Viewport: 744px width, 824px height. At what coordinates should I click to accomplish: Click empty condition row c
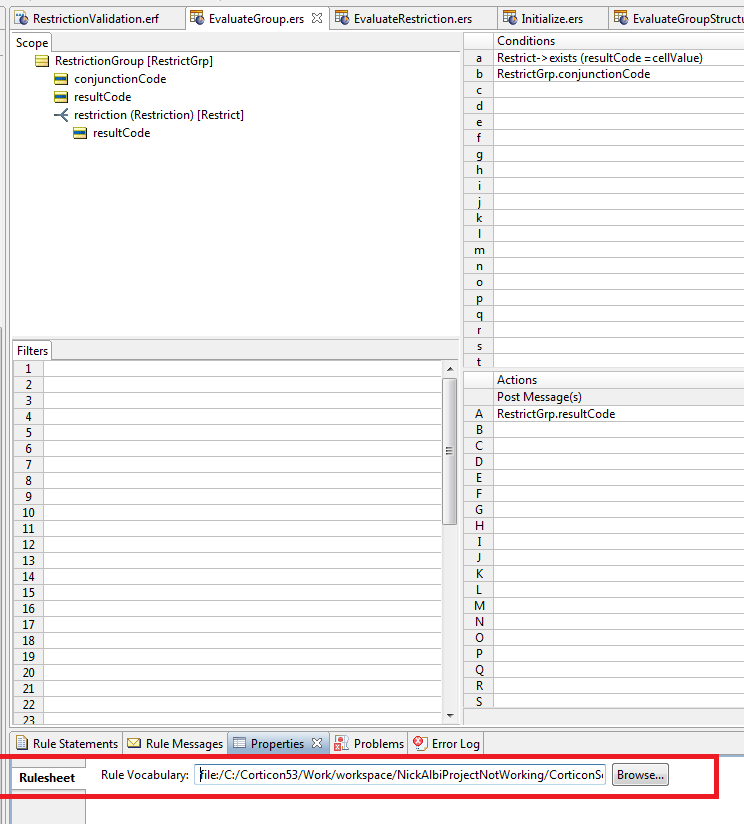[x=619, y=90]
